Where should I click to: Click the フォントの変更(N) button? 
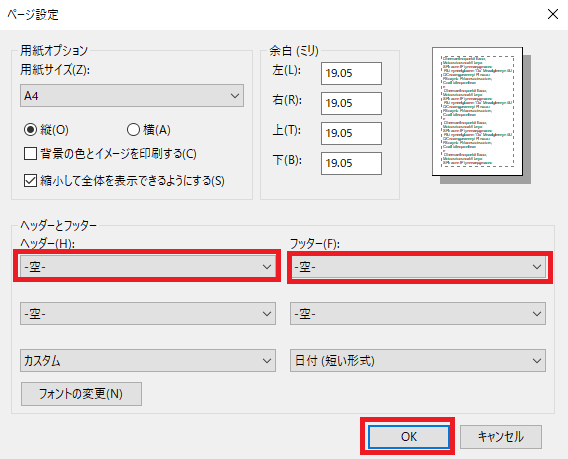tap(81, 394)
